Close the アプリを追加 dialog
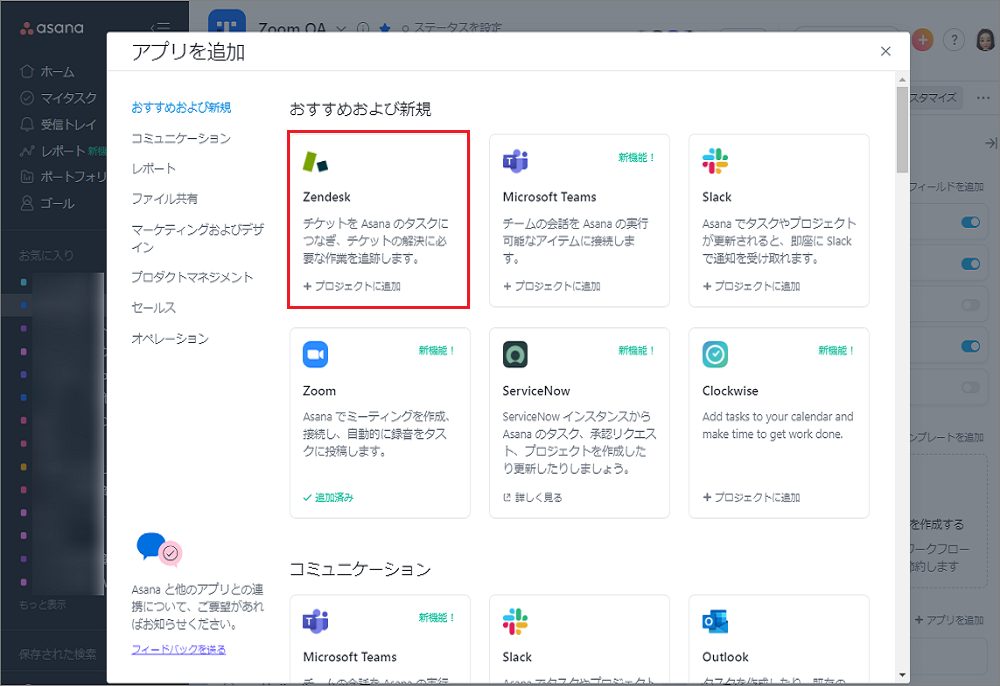This screenshot has height=686, width=1000. point(885,51)
